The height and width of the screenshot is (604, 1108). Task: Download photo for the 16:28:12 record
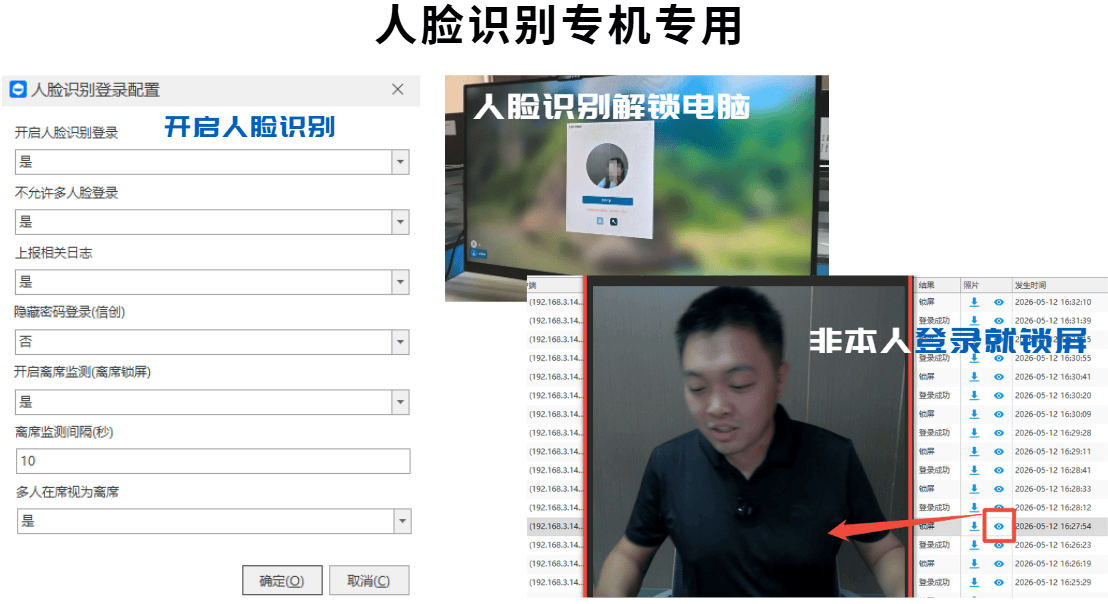point(974,507)
